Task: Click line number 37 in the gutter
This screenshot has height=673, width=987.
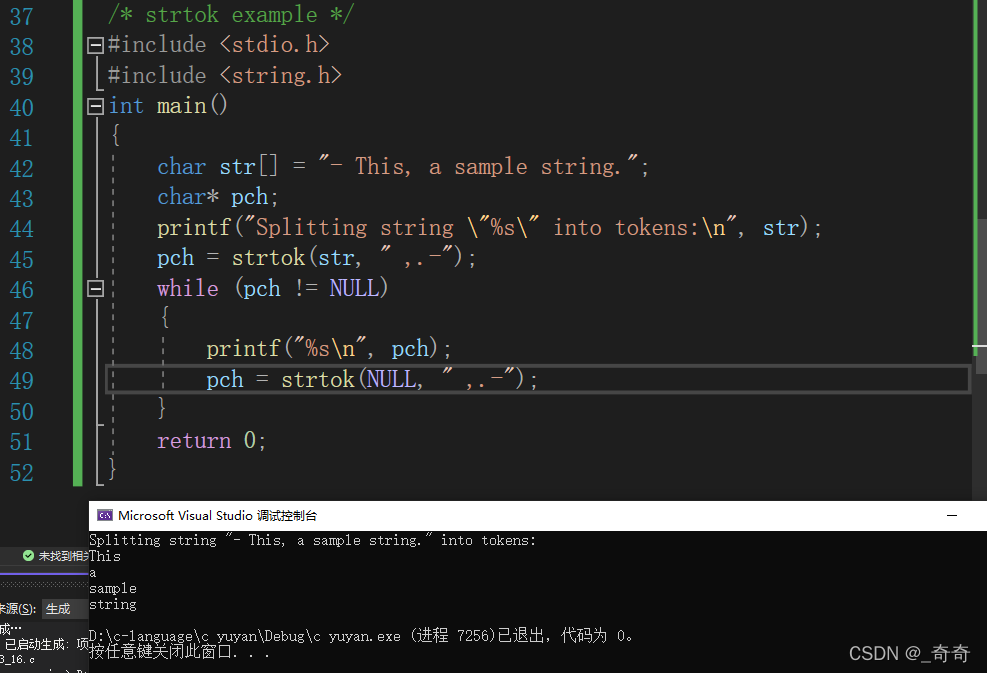Action: point(21,16)
